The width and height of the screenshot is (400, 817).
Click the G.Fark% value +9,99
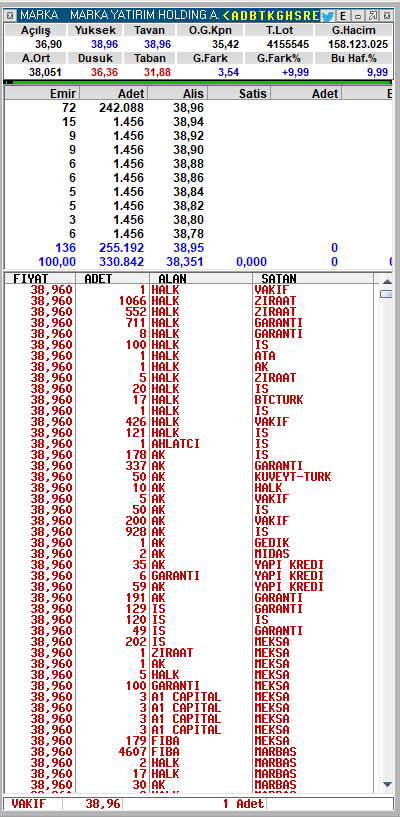pos(295,72)
